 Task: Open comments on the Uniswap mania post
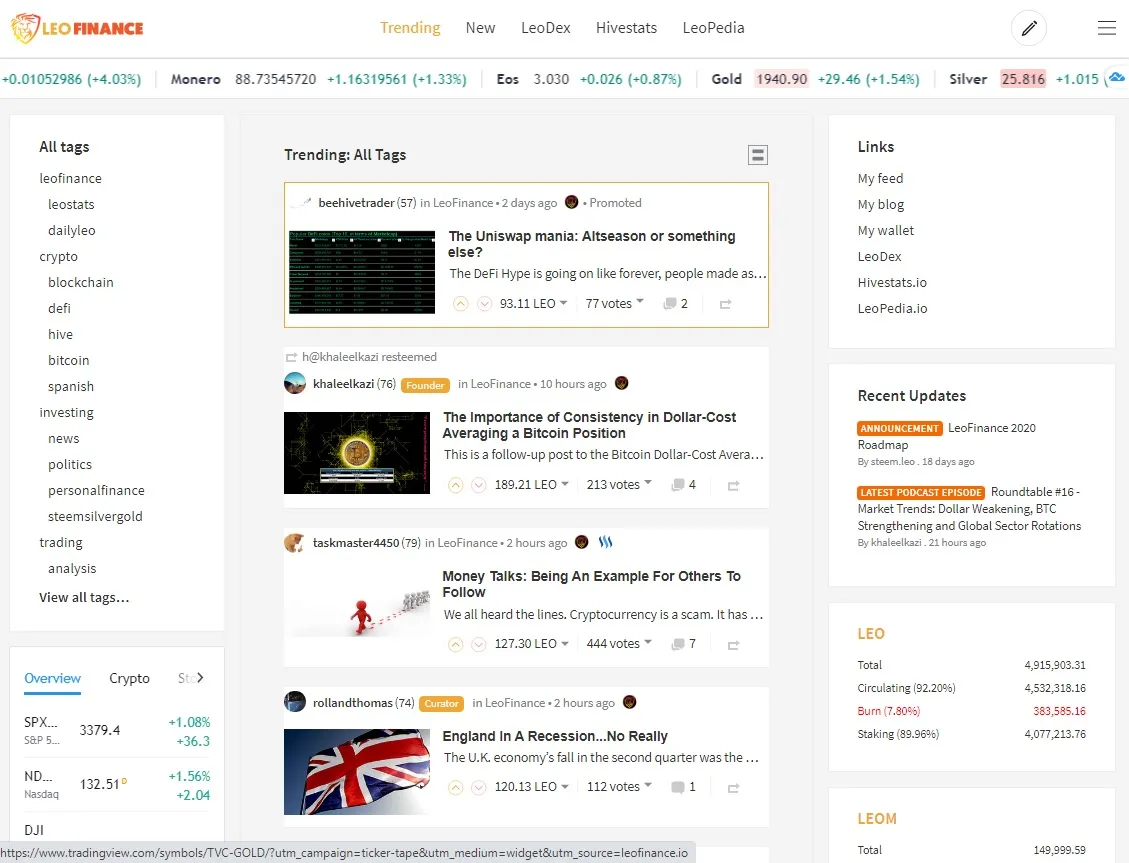coord(675,304)
